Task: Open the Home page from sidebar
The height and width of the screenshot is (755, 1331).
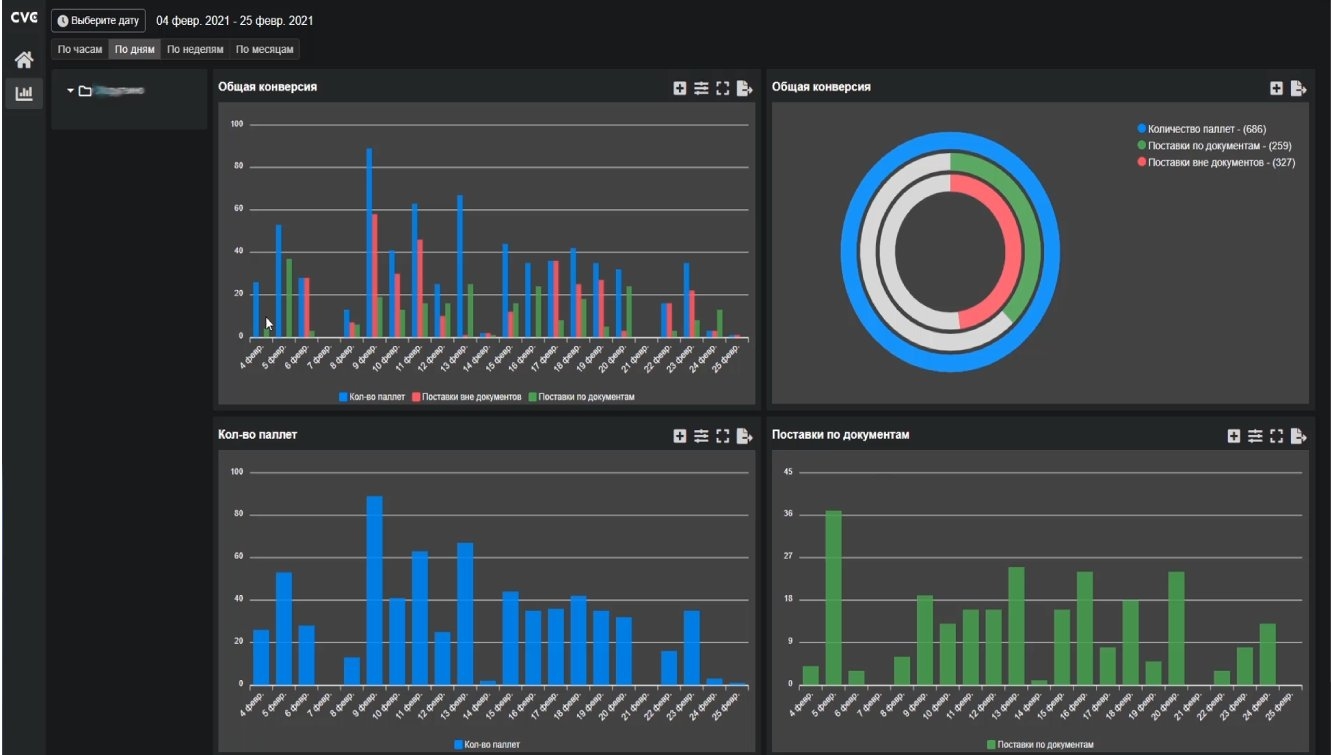Action: click(x=23, y=59)
